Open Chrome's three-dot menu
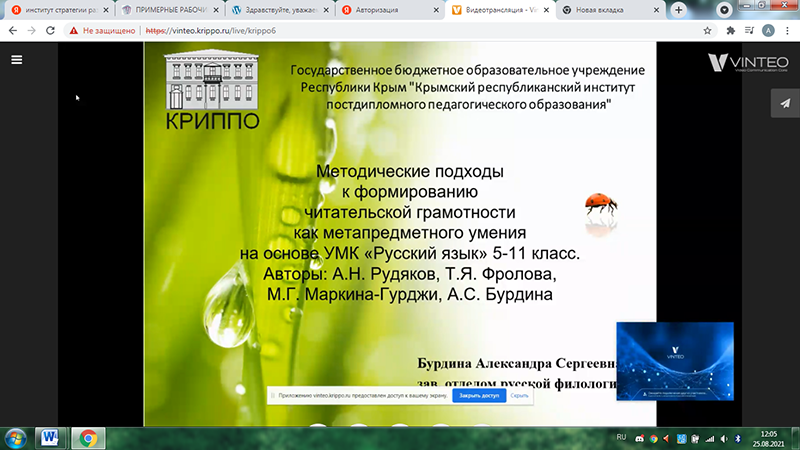The width and height of the screenshot is (800, 450). [x=787, y=31]
